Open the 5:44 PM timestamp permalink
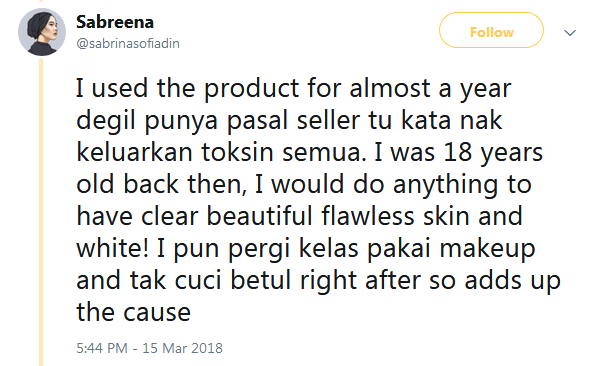The width and height of the screenshot is (593, 366). pyautogui.click(x=102, y=348)
